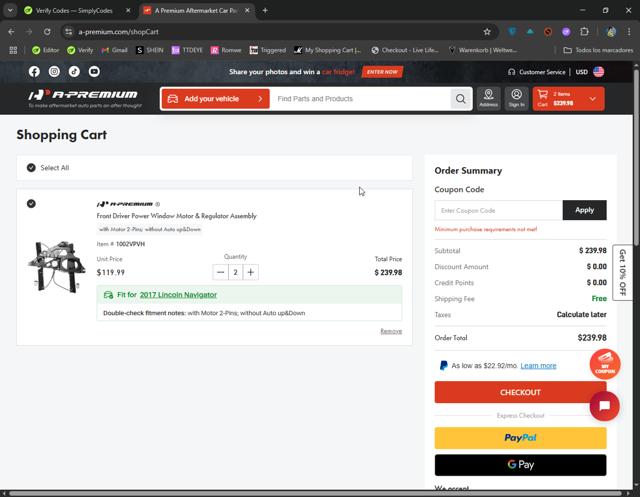The image size is (640, 497).
Task: Click Find Parts and Products search field
Action: pyautogui.click(x=360, y=99)
